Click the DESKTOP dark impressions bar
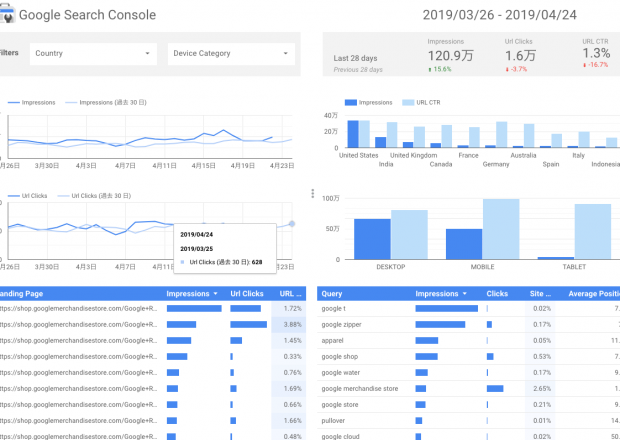The height and width of the screenshot is (440, 620). pos(372,239)
